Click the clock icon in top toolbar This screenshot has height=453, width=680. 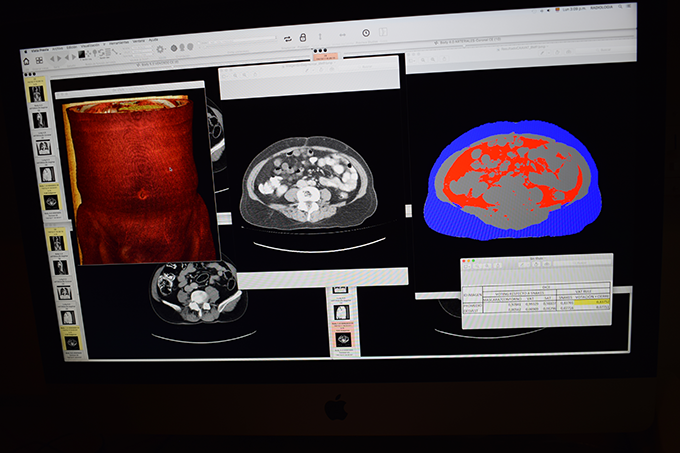(366, 33)
